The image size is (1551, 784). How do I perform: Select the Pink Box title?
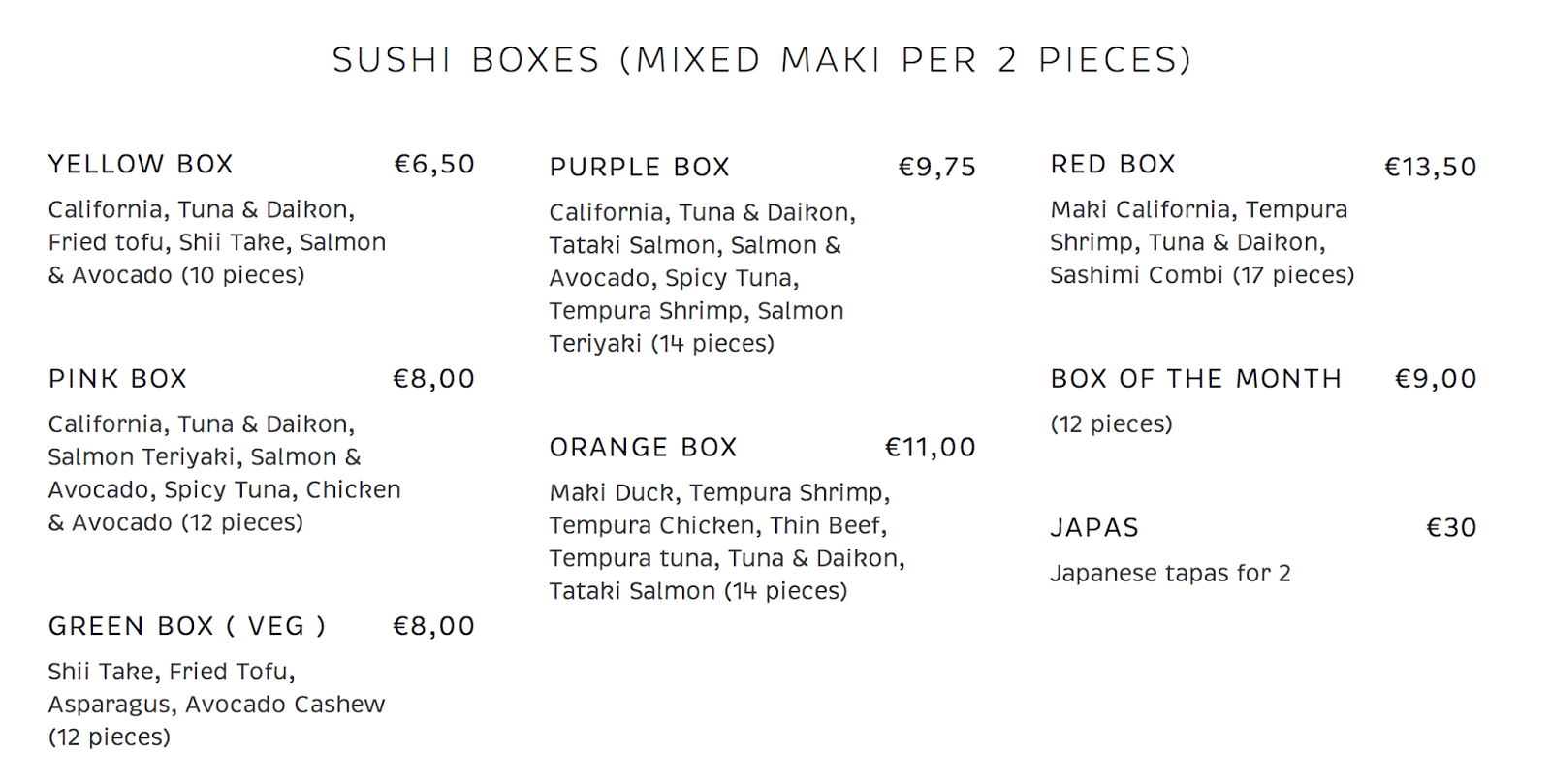tap(117, 378)
